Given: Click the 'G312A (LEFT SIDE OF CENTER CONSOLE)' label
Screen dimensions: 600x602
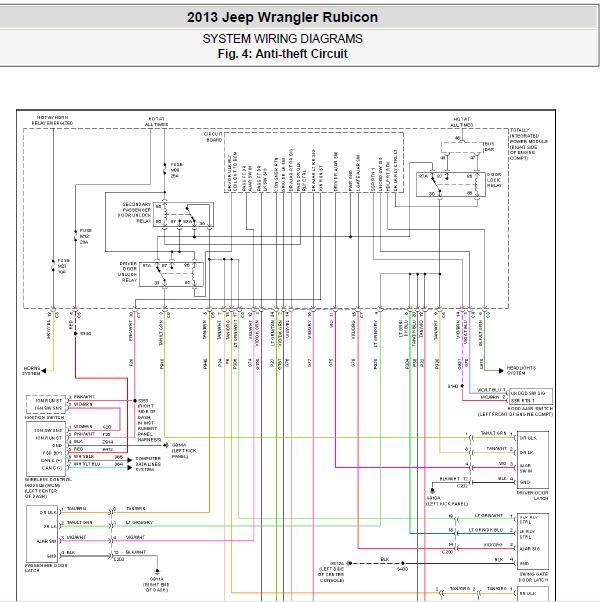Looking at the screenshot, I should click(x=331, y=572).
